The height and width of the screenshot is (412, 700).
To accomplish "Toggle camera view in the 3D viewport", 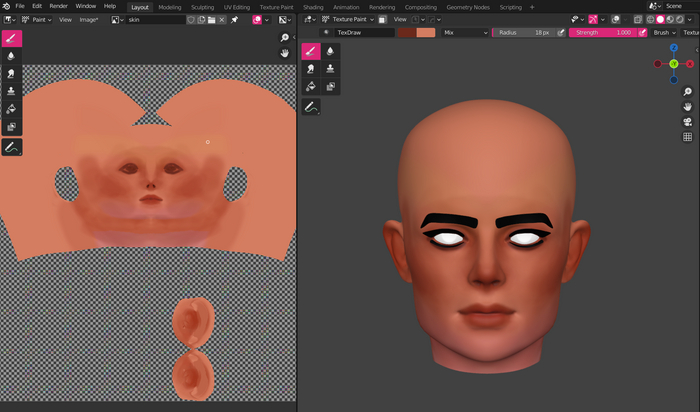I will pyautogui.click(x=688, y=122).
